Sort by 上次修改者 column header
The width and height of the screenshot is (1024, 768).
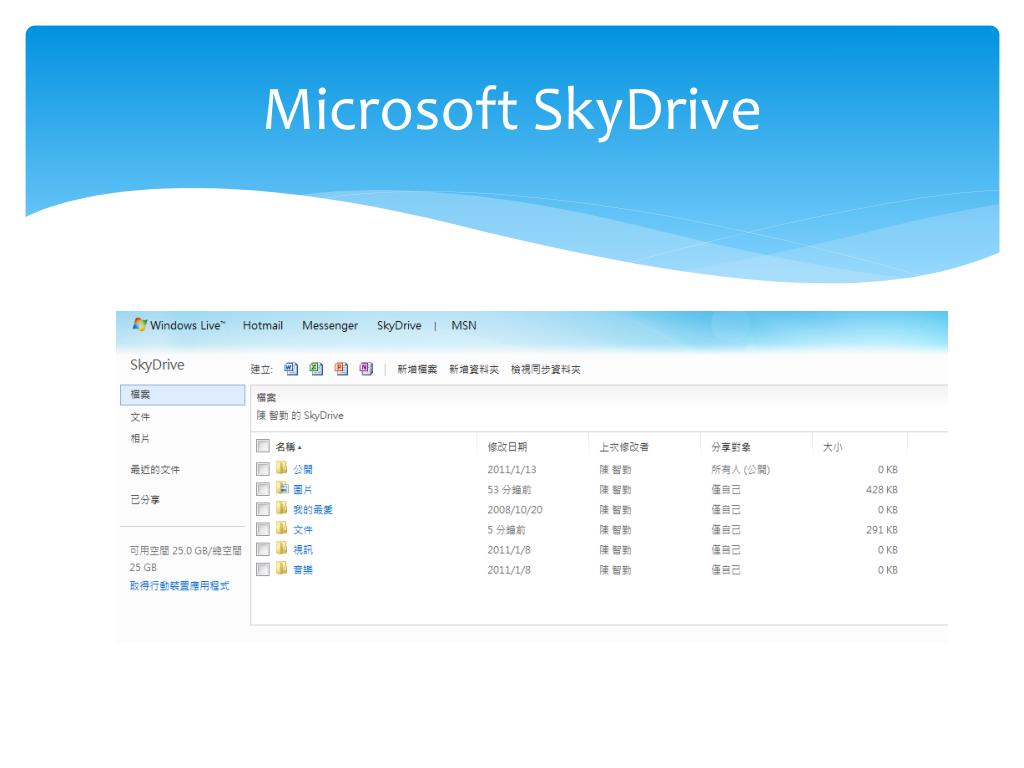(x=624, y=447)
